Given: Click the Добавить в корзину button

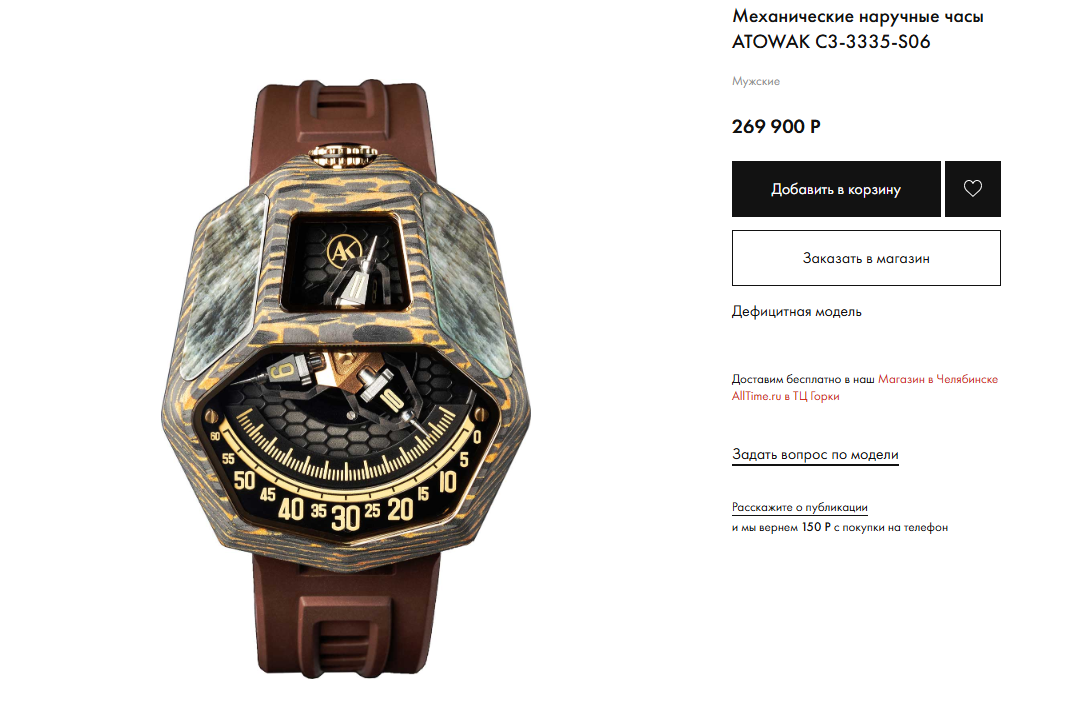Looking at the screenshot, I should click(836, 188).
